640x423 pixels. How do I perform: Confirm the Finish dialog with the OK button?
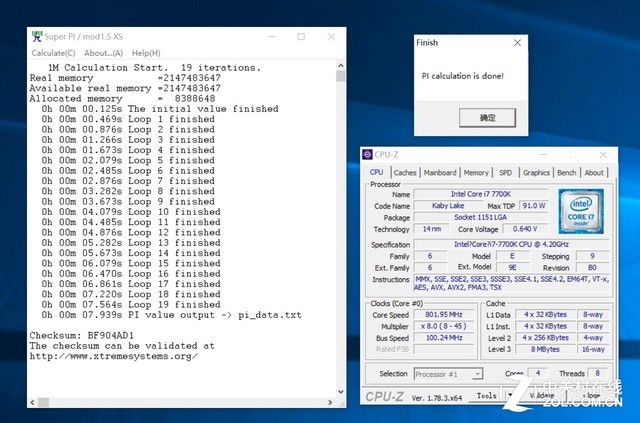(487, 118)
